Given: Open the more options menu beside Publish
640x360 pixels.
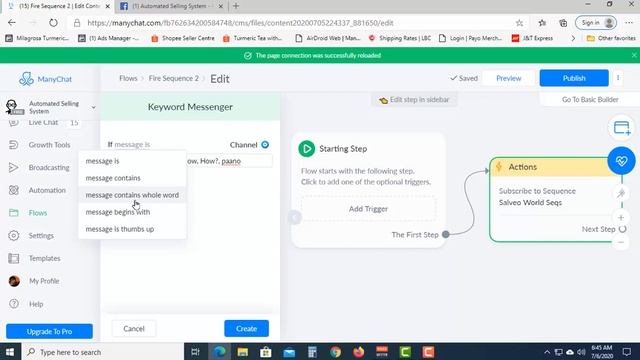Looking at the screenshot, I should 618,78.
